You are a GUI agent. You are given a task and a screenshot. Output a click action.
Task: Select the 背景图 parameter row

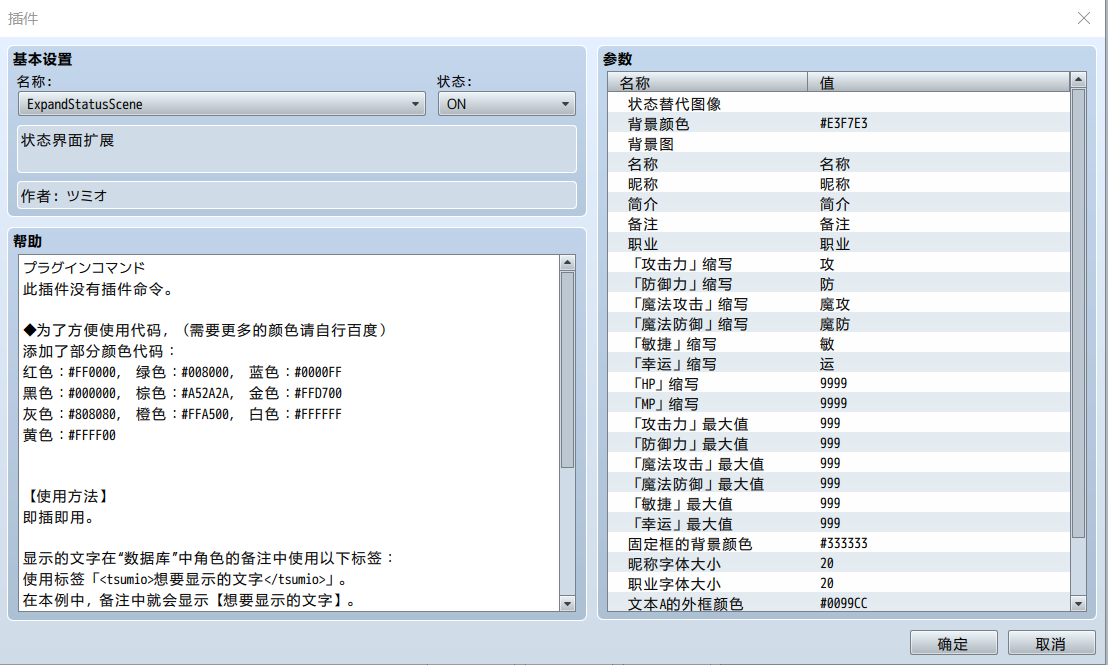coord(839,144)
